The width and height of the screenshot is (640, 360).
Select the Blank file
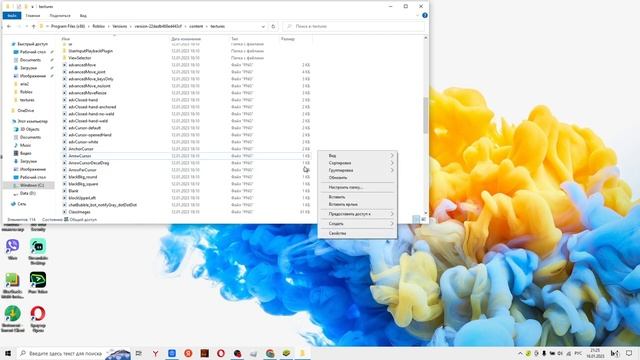point(73,191)
